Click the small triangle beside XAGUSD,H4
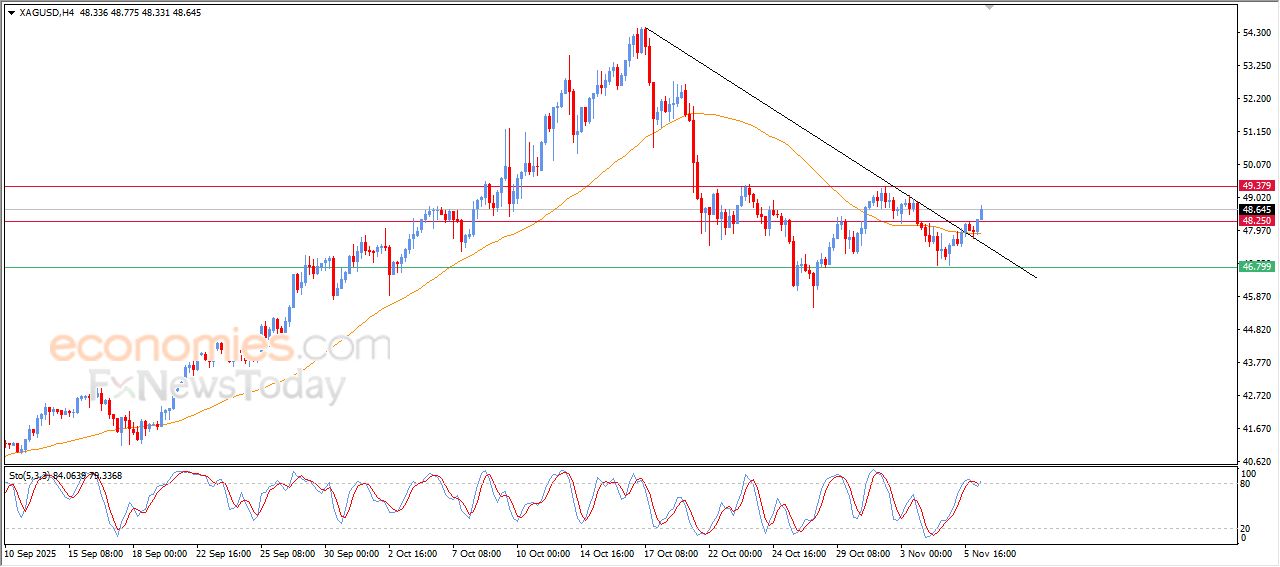 (x=11, y=13)
